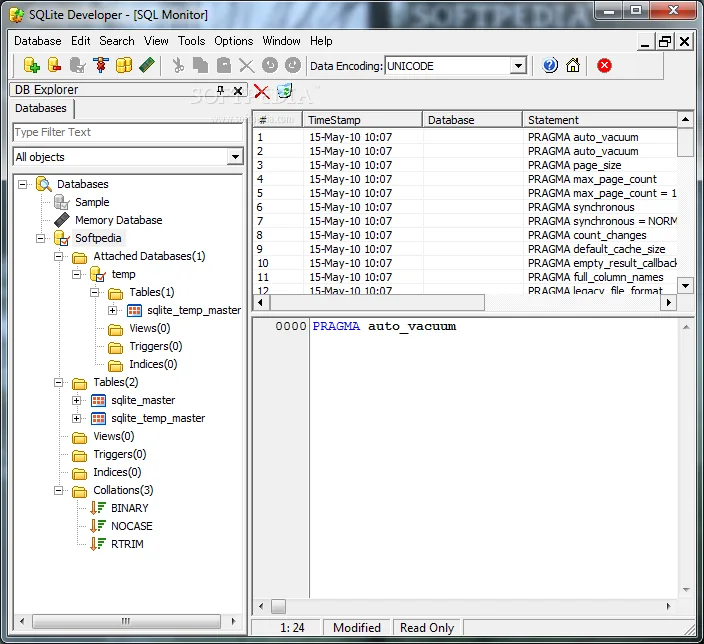Clear SQL monitor log with red X
This screenshot has height=644, width=704.
pos(262,92)
